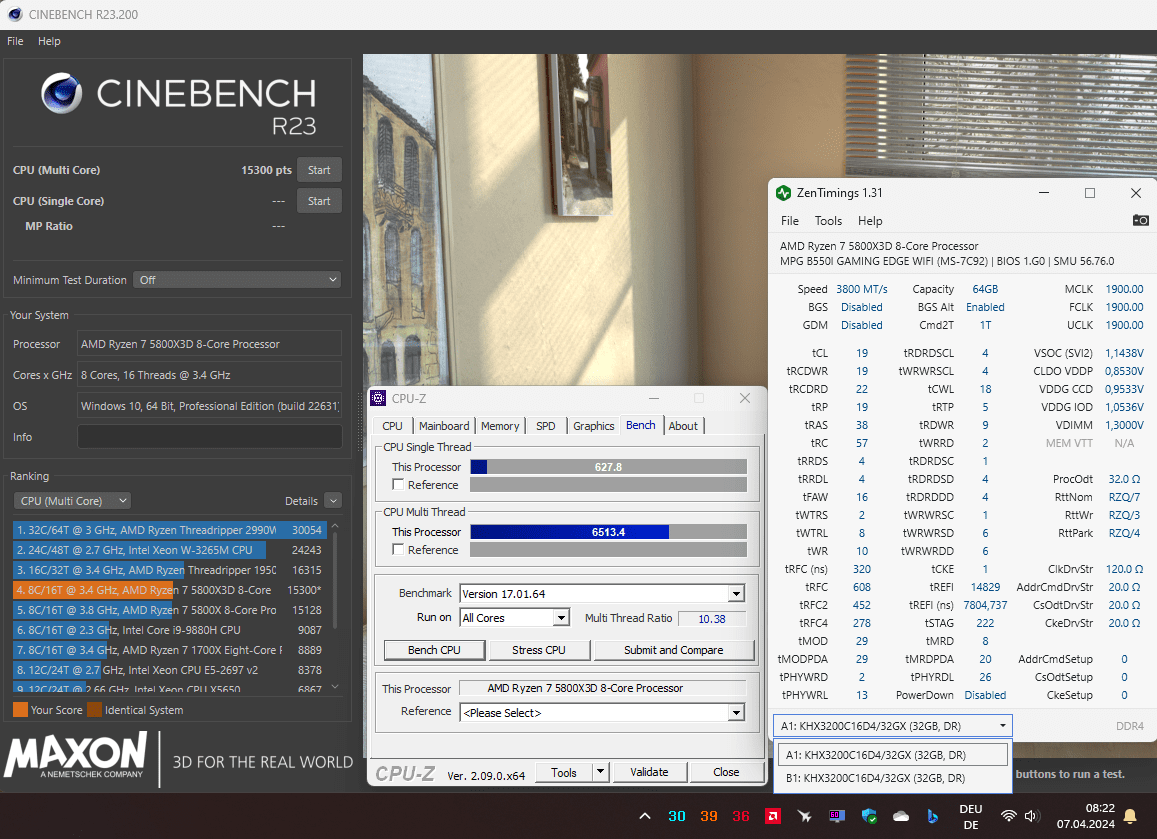1157x839 pixels.
Task: Switch to CPU-Z SPD tab
Action: (545, 426)
